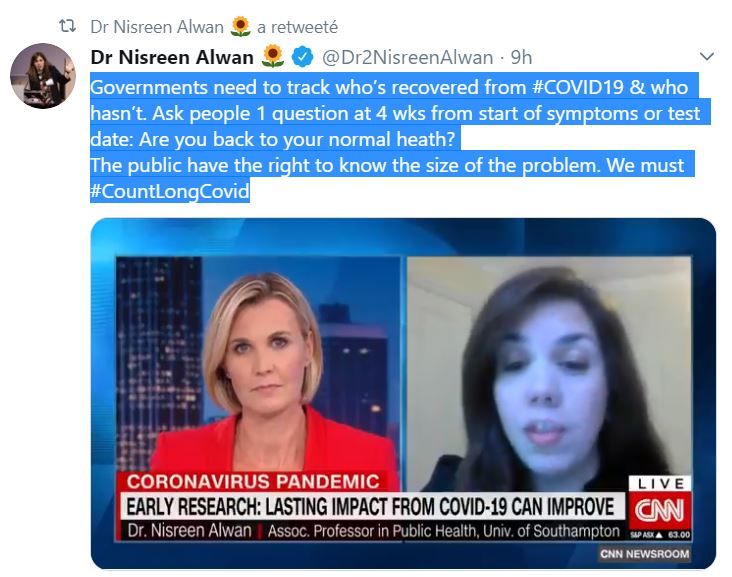Click the blue verified badge
Screen dimensions: 732x577
[303, 57]
